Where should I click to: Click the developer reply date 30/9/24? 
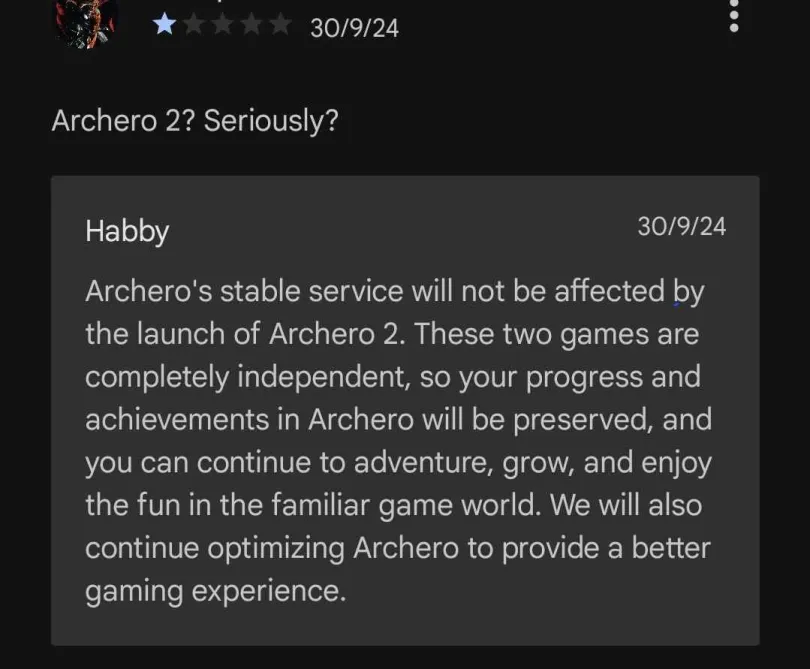click(681, 227)
